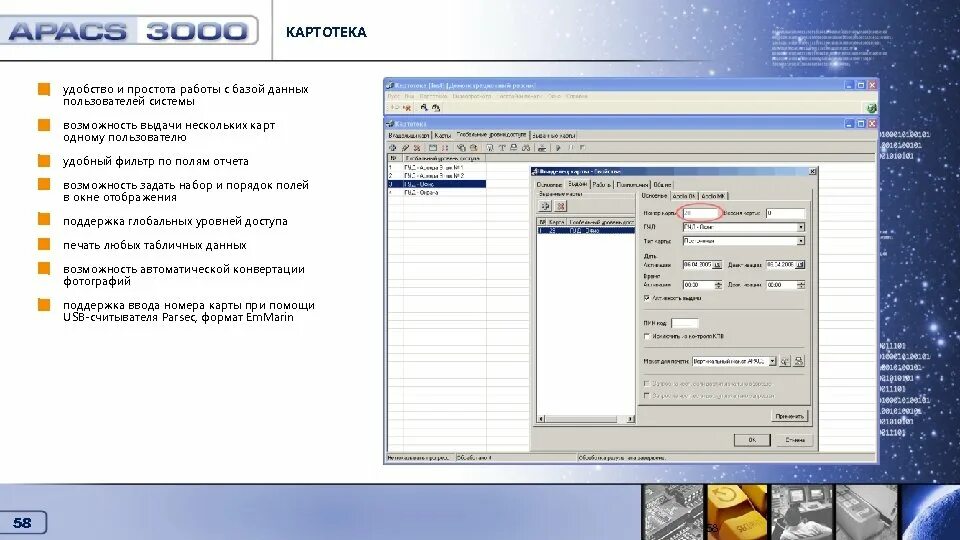The width and height of the screenshot is (960, 540).
Task: Click left arrow of issued cards list scrollbar
Action: [541, 419]
